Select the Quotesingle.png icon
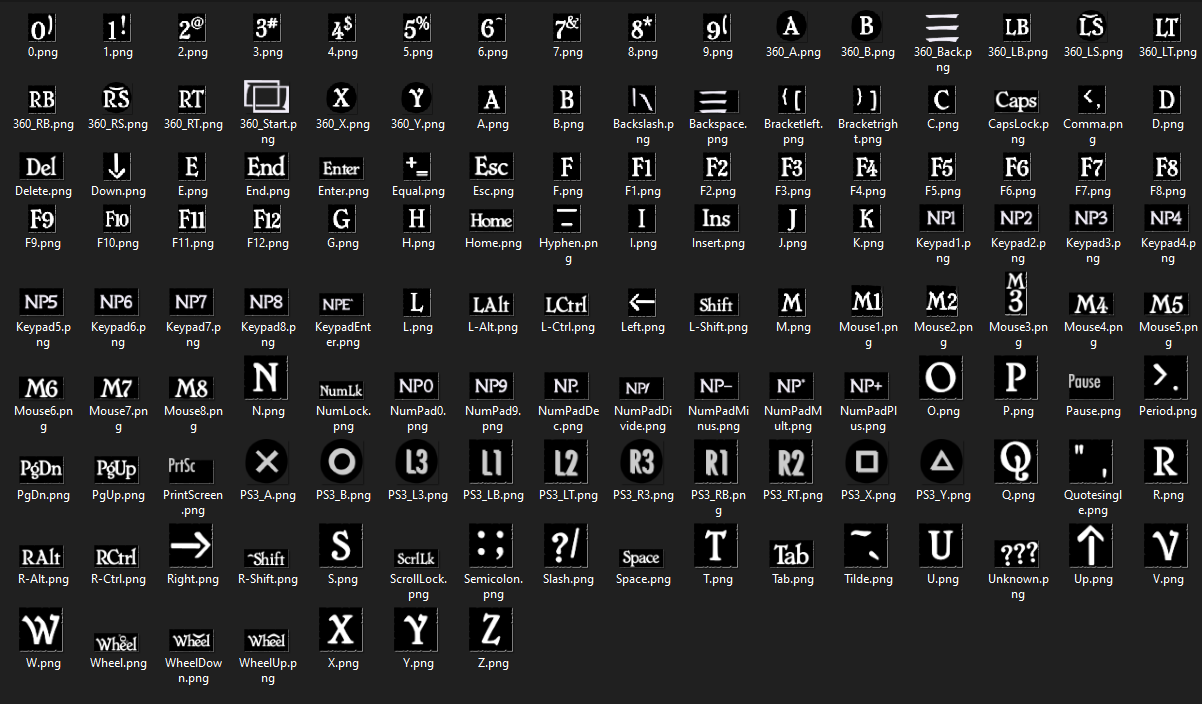 click(1091, 461)
